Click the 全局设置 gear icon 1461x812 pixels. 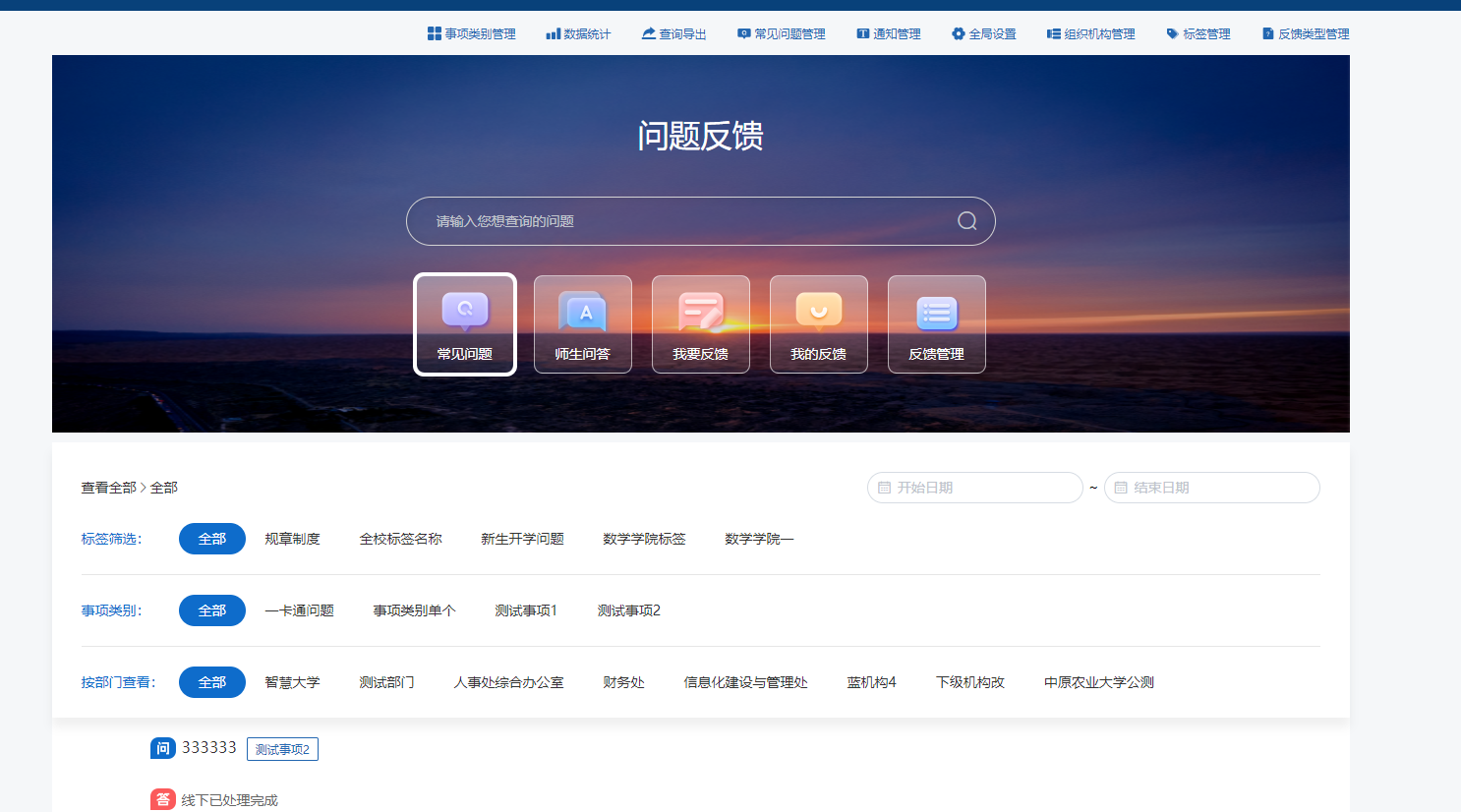(x=959, y=33)
